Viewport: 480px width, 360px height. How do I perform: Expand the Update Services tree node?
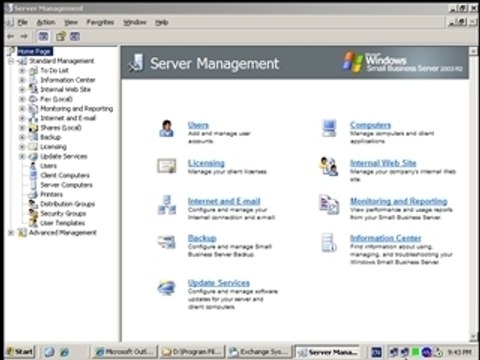(22, 156)
